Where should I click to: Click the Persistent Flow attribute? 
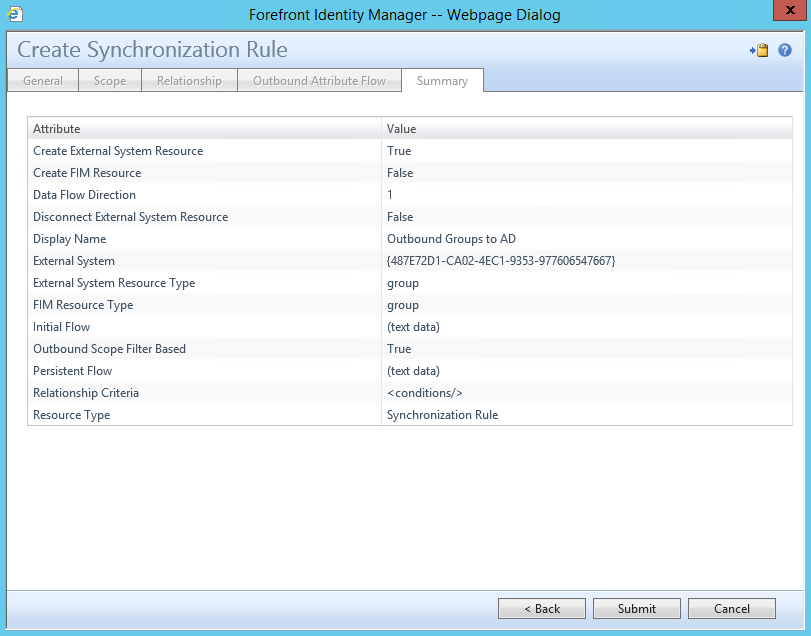(x=72, y=371)
